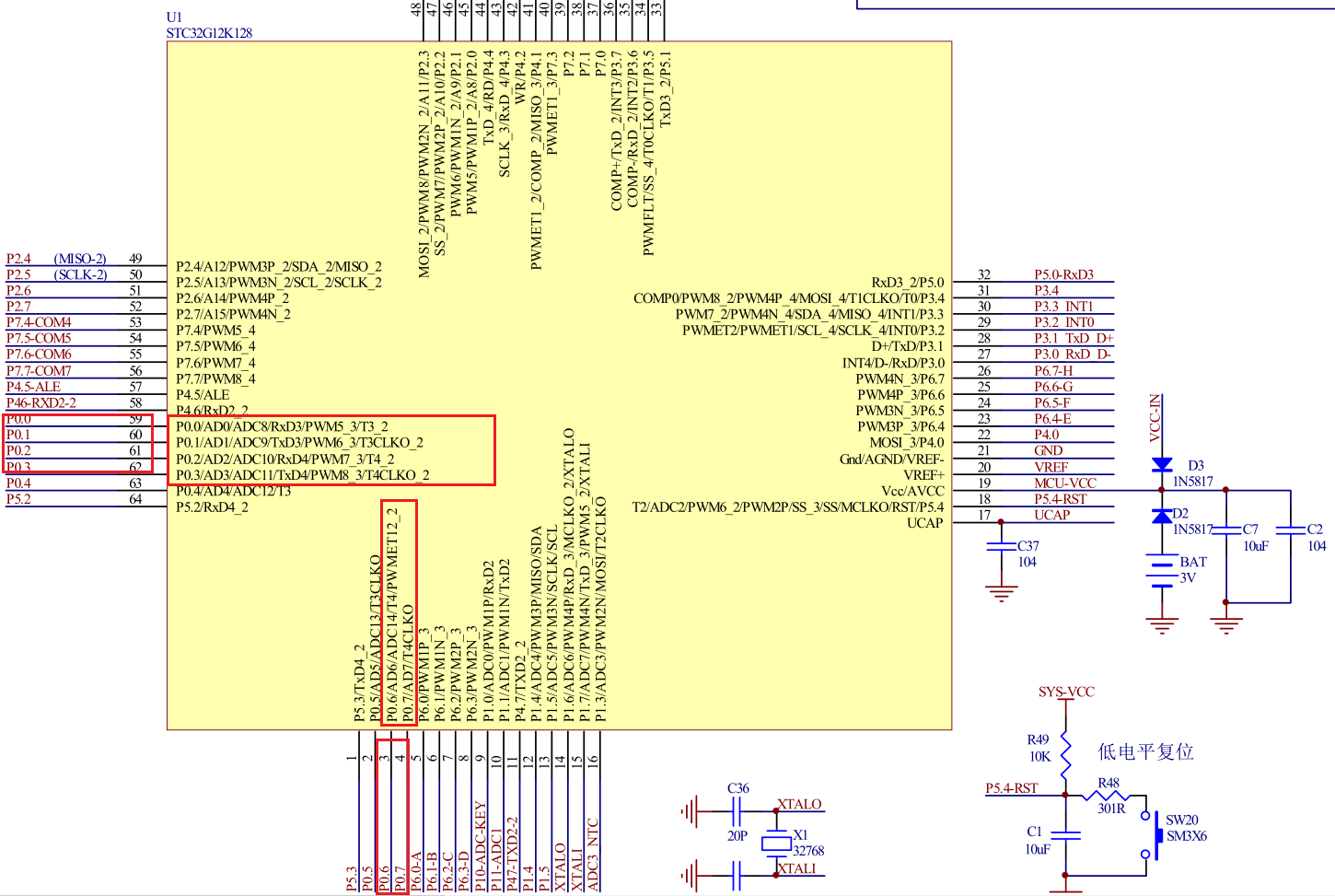This screenshot has width=1335, height=896.
Task: Select capacitor C37 symbol
Action: pos(1001,547)
